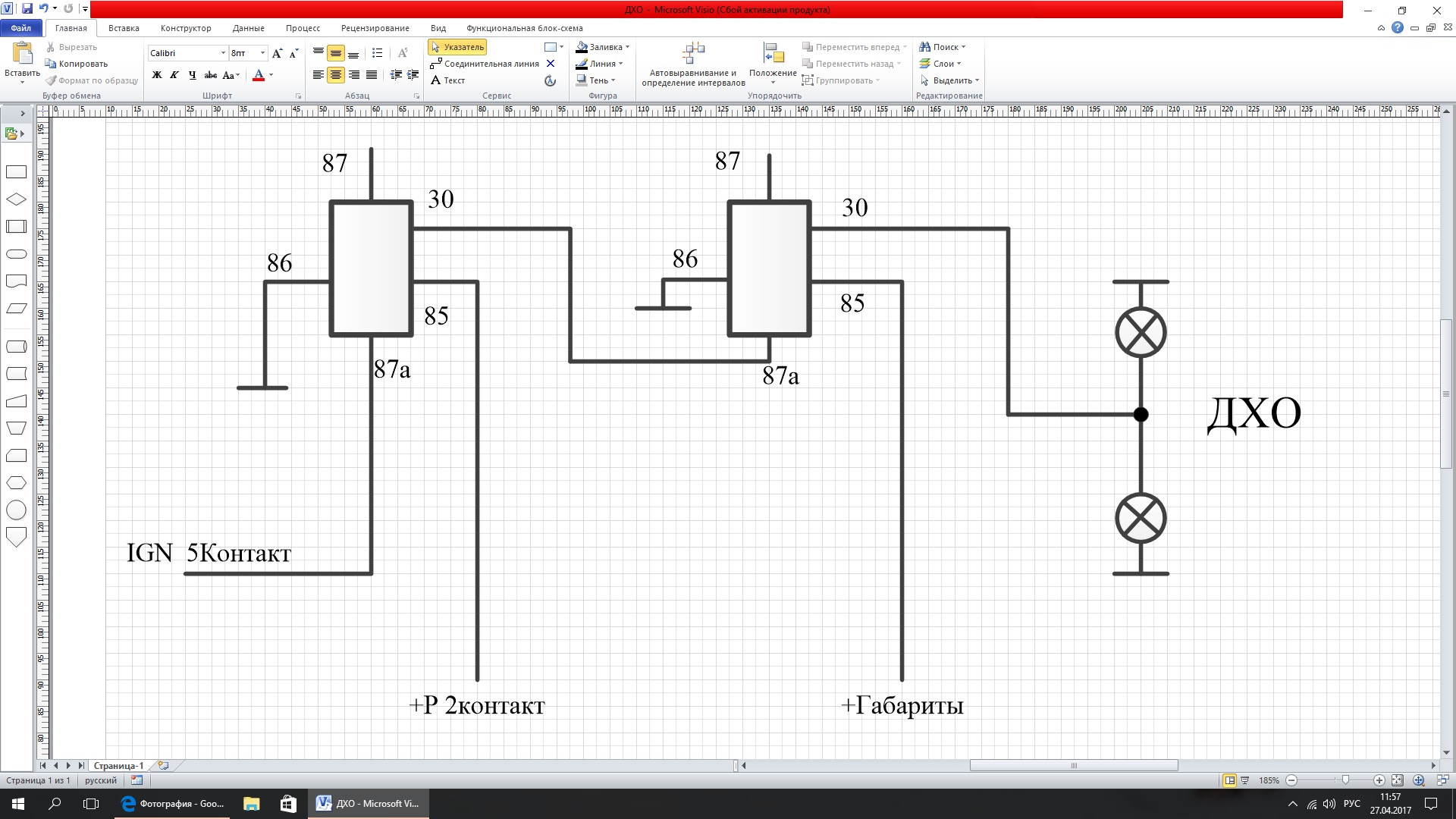The width and height of the screenshot is (1456, 819).
Task: Open the font color dropdown arrow
Action: coord(271,75)
